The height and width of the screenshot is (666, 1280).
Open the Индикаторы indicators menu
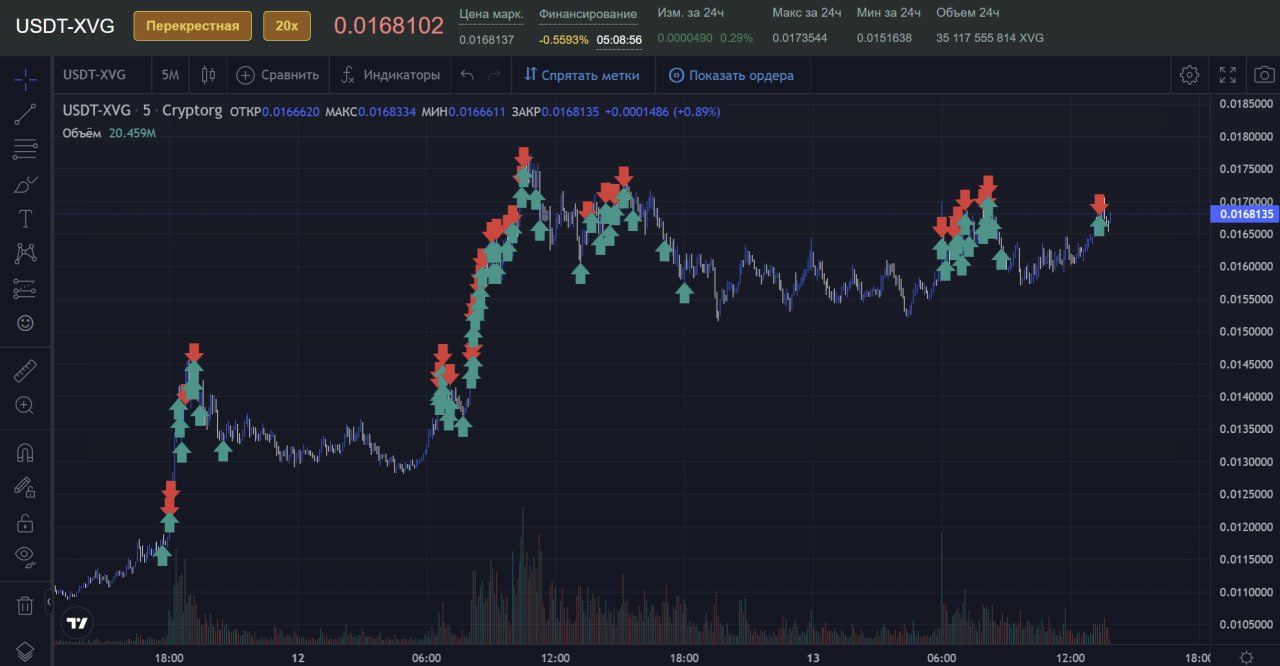(390, 75)
